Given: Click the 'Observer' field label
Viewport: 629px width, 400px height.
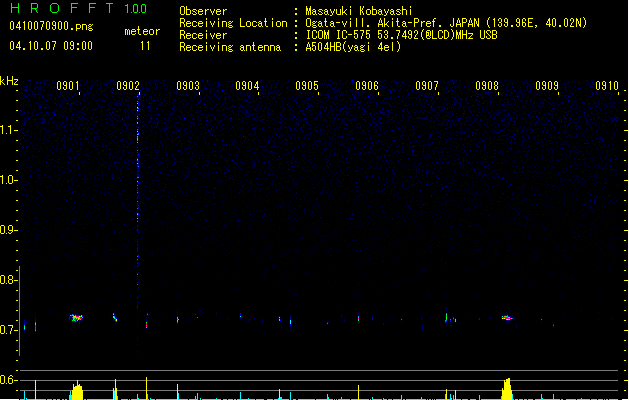Looking at the screenshot, I should click(x=203, y=11).
